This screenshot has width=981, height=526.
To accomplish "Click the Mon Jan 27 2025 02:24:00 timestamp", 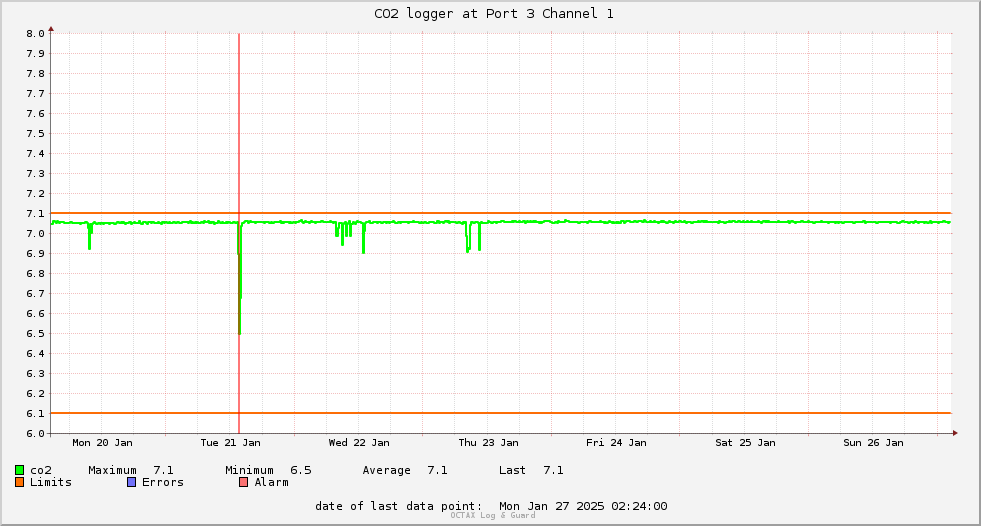I will click(x=583, y=506).
